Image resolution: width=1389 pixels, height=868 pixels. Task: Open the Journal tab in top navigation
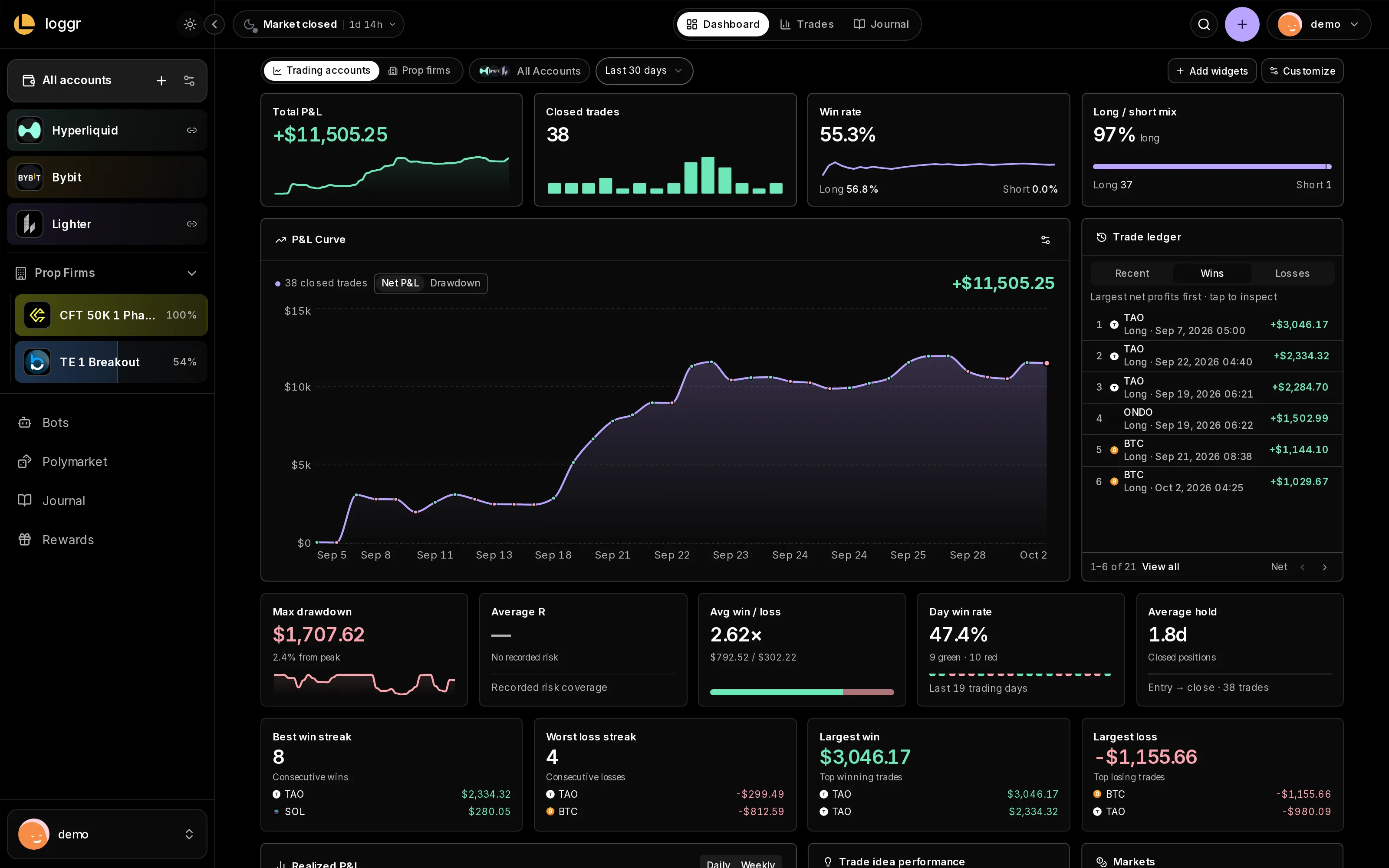pyautogui.click(x=881, y=24)
